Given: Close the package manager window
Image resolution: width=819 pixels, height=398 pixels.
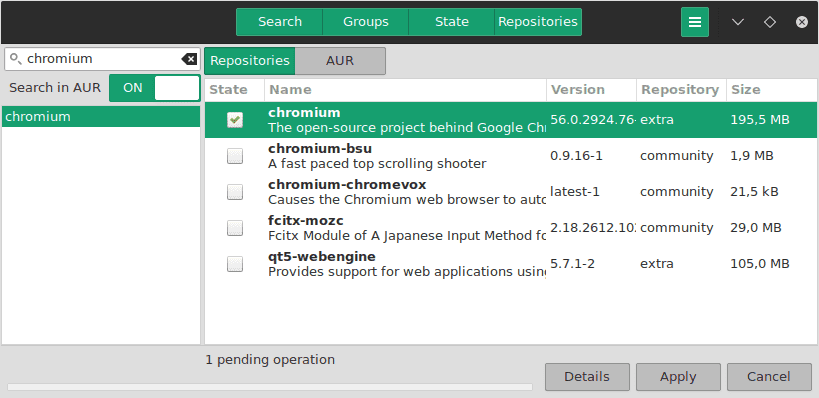Looking at the screenshot, I should tap(802, 22).
